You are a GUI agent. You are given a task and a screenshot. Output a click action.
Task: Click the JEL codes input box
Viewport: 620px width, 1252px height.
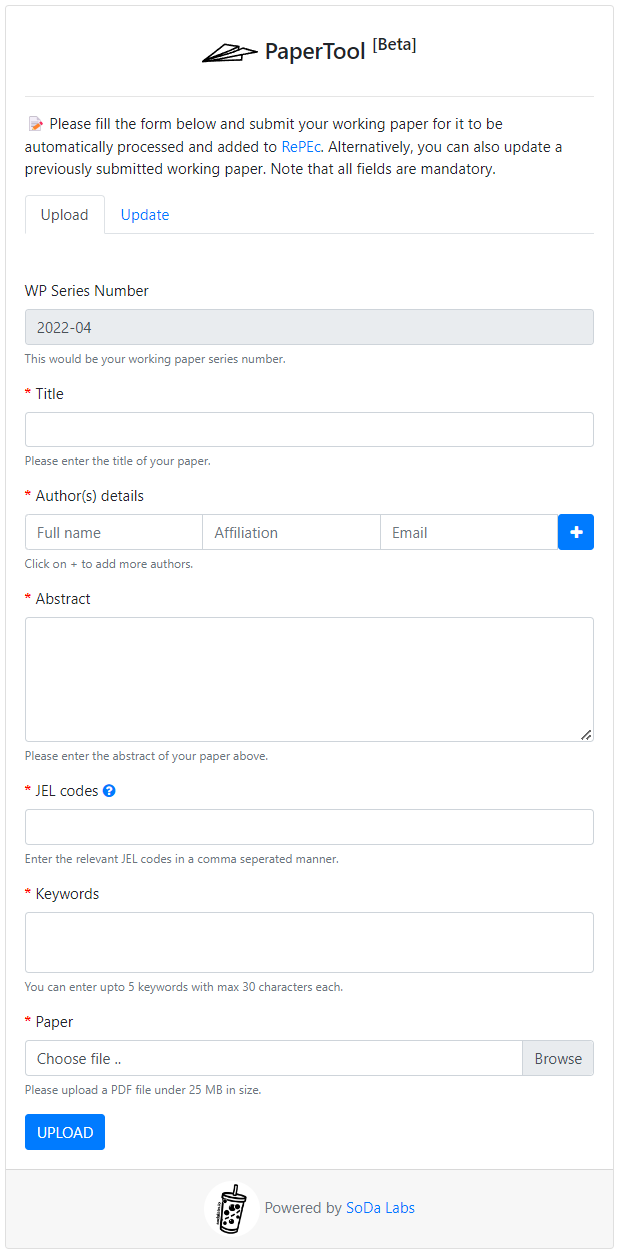(309, 827)
